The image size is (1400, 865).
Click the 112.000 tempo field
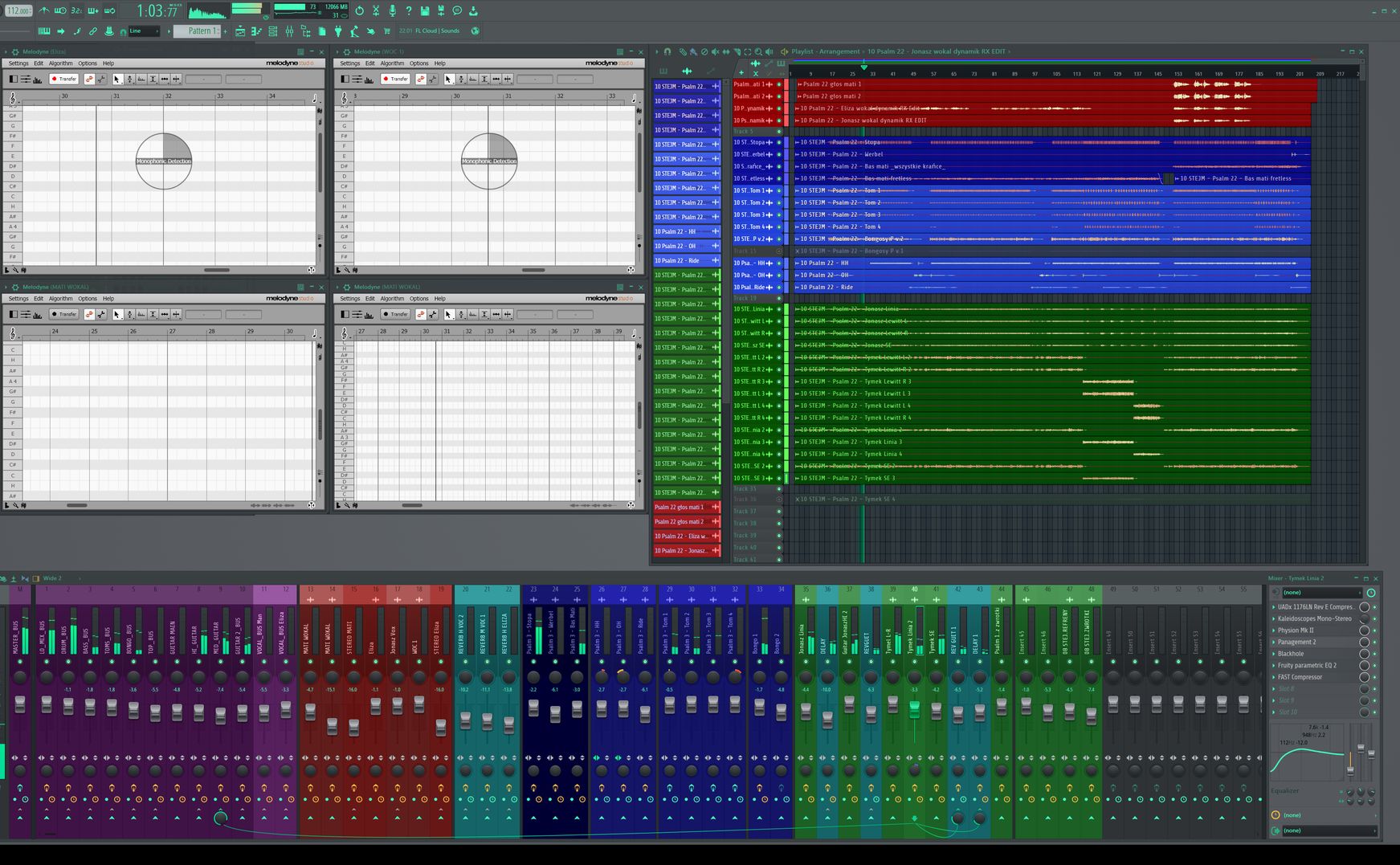pos(18,10)
